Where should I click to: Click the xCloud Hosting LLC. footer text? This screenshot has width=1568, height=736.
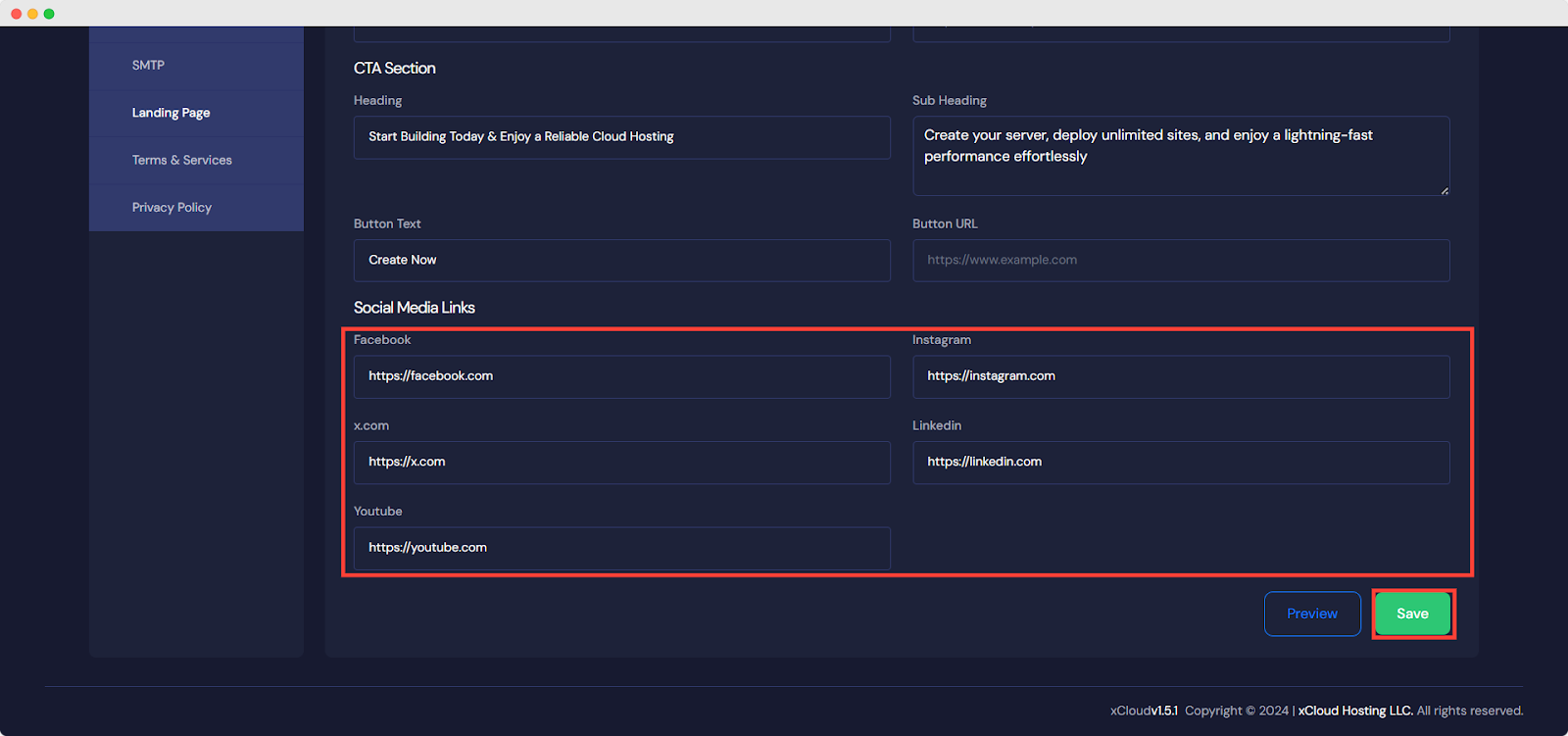(1355, 711)
